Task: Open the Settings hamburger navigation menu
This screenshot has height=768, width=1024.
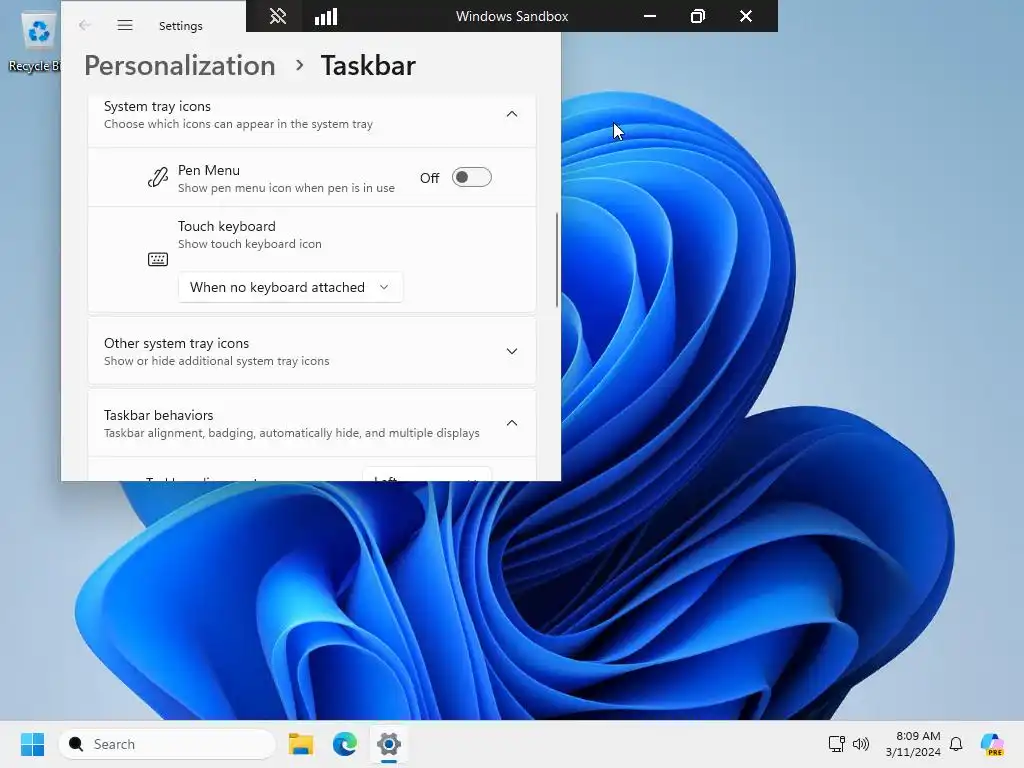Action: tap(125, 25)
